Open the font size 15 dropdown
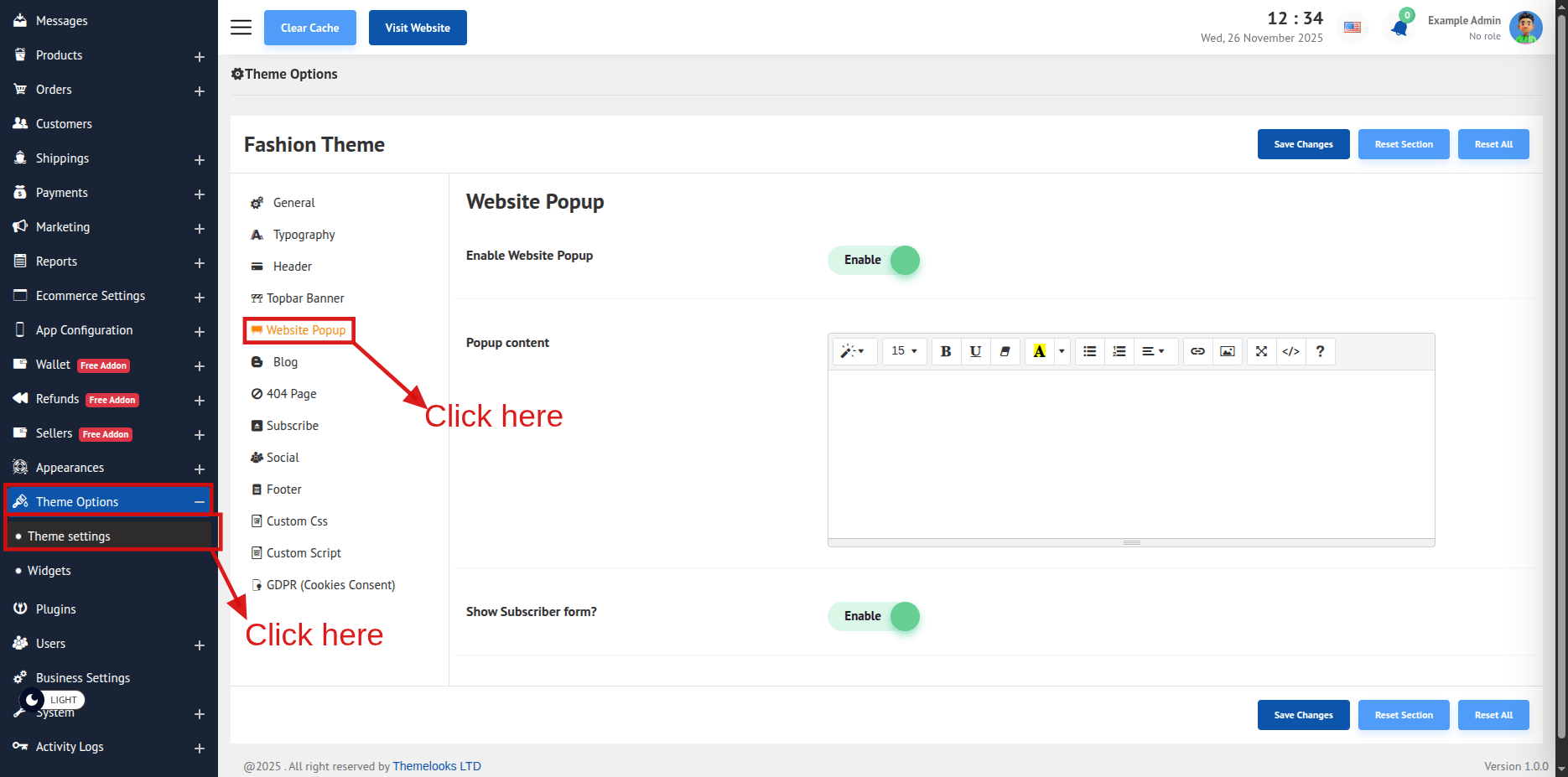Screen dimensions: 1568x777 point(904,351)
